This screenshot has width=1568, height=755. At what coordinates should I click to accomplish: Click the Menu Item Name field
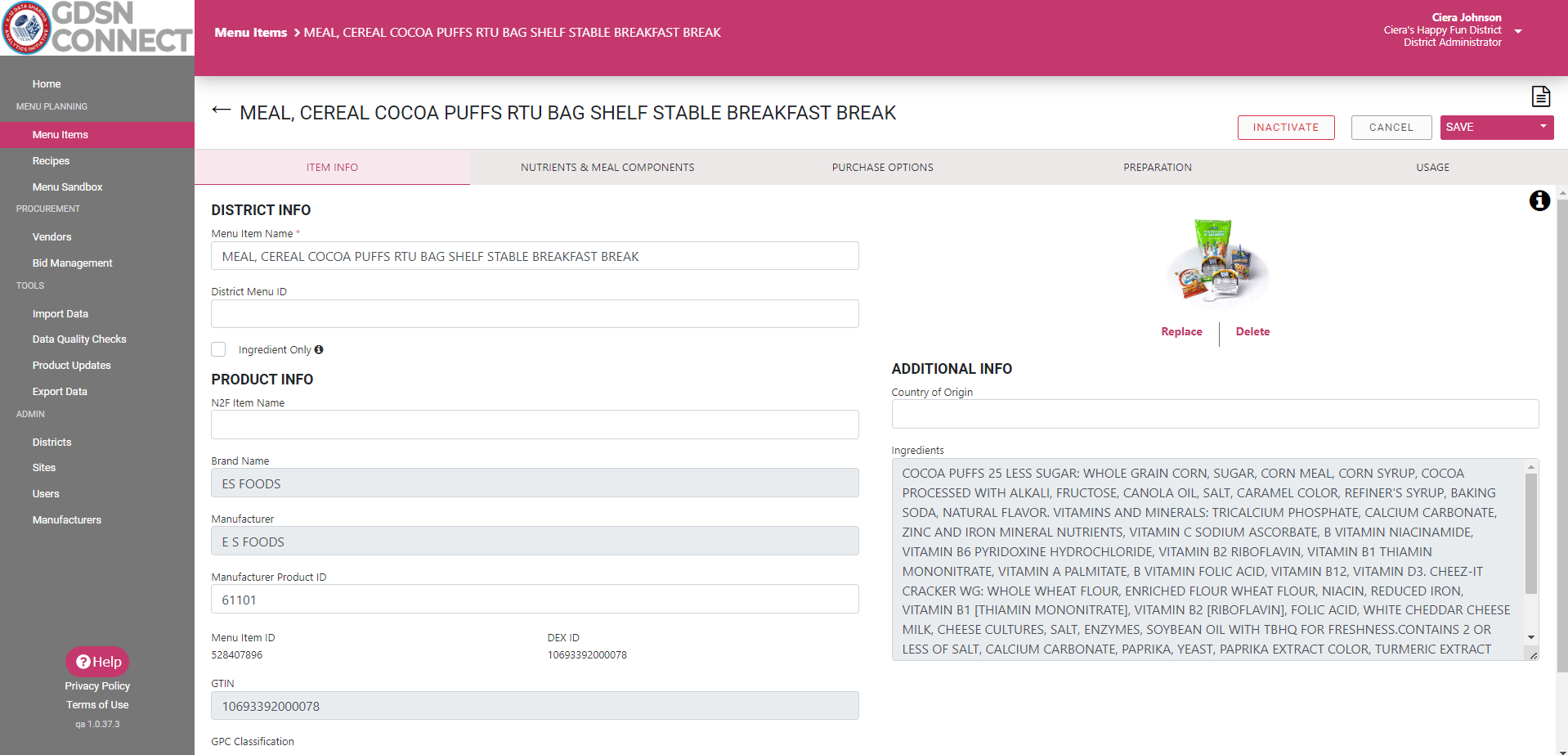pos(535,256)
